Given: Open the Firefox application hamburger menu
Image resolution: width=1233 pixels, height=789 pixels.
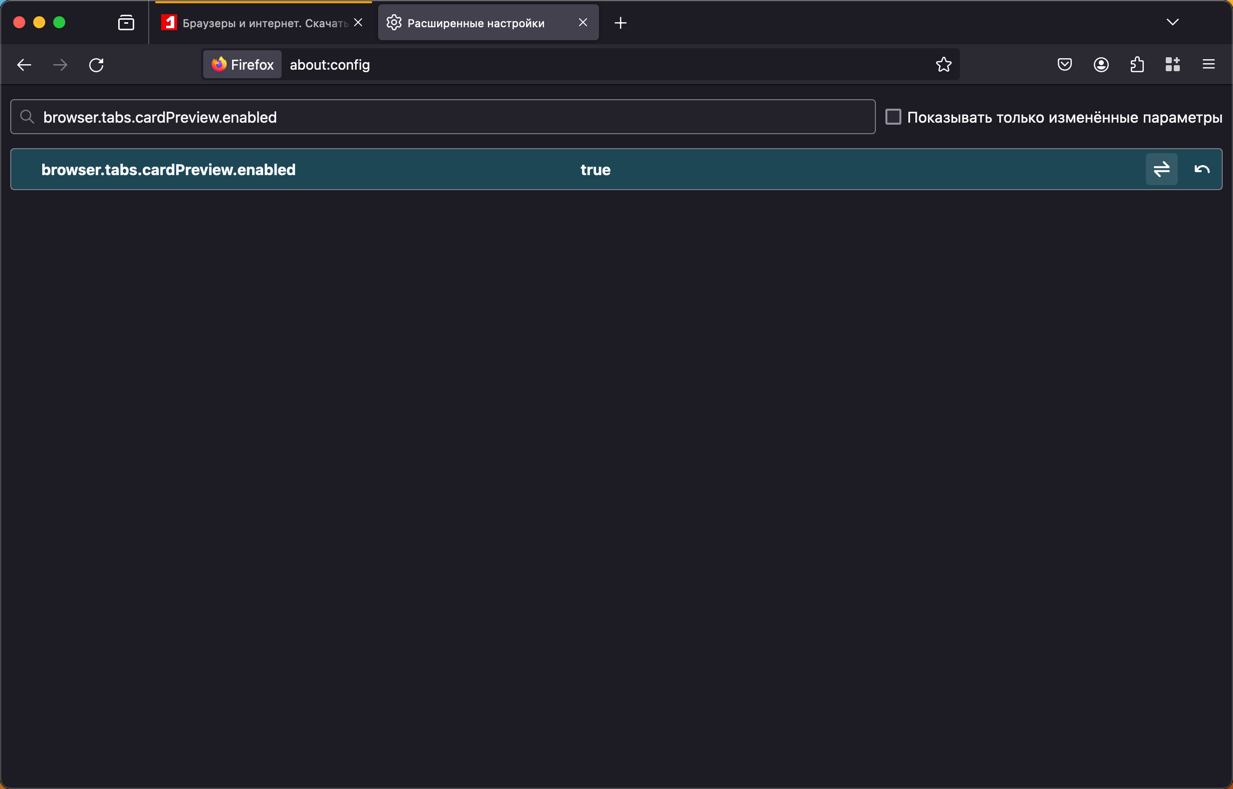Looking at the screenshot, I should coord(1208,65).
